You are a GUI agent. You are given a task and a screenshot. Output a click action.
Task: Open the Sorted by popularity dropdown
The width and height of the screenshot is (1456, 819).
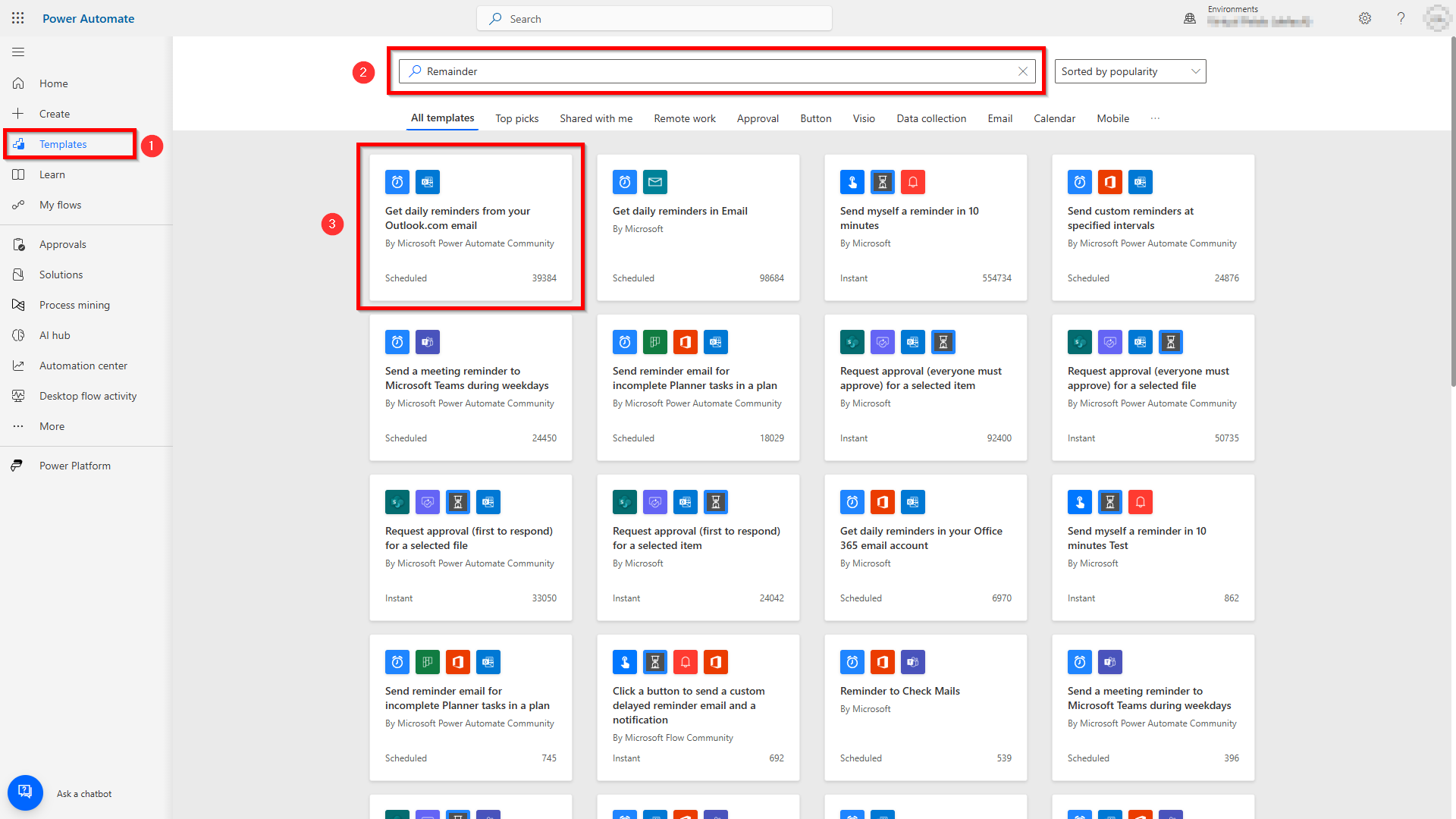(1130, 71)
